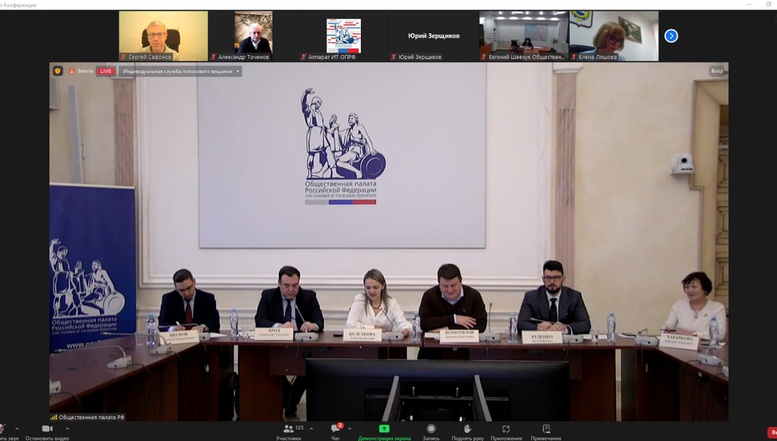This screenshot has height=441, width=777.
Task: Select Аппарат ИТ ОПРФ participant thumbnail
Action: 343,36
